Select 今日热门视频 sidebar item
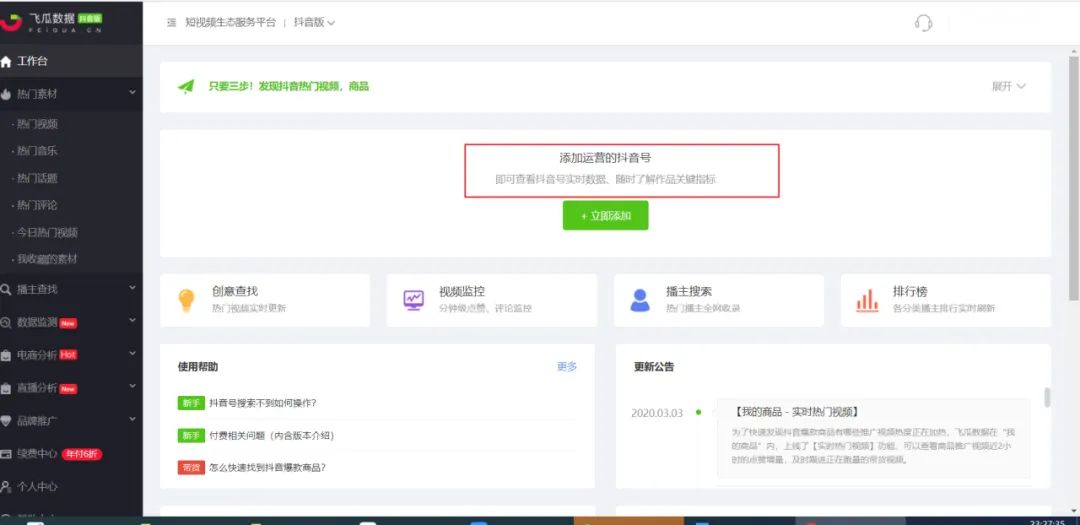 coord(46,232)
